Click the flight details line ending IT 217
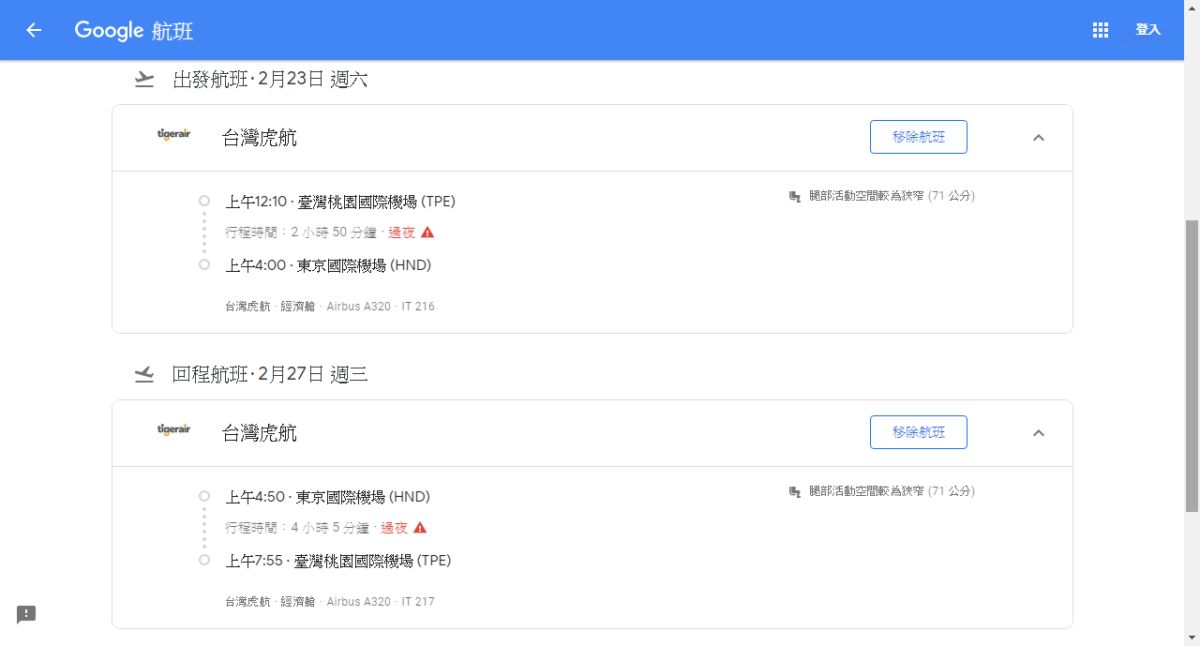Image resolution: width=1200 pixels, height=646 pixels. point(330,602)
